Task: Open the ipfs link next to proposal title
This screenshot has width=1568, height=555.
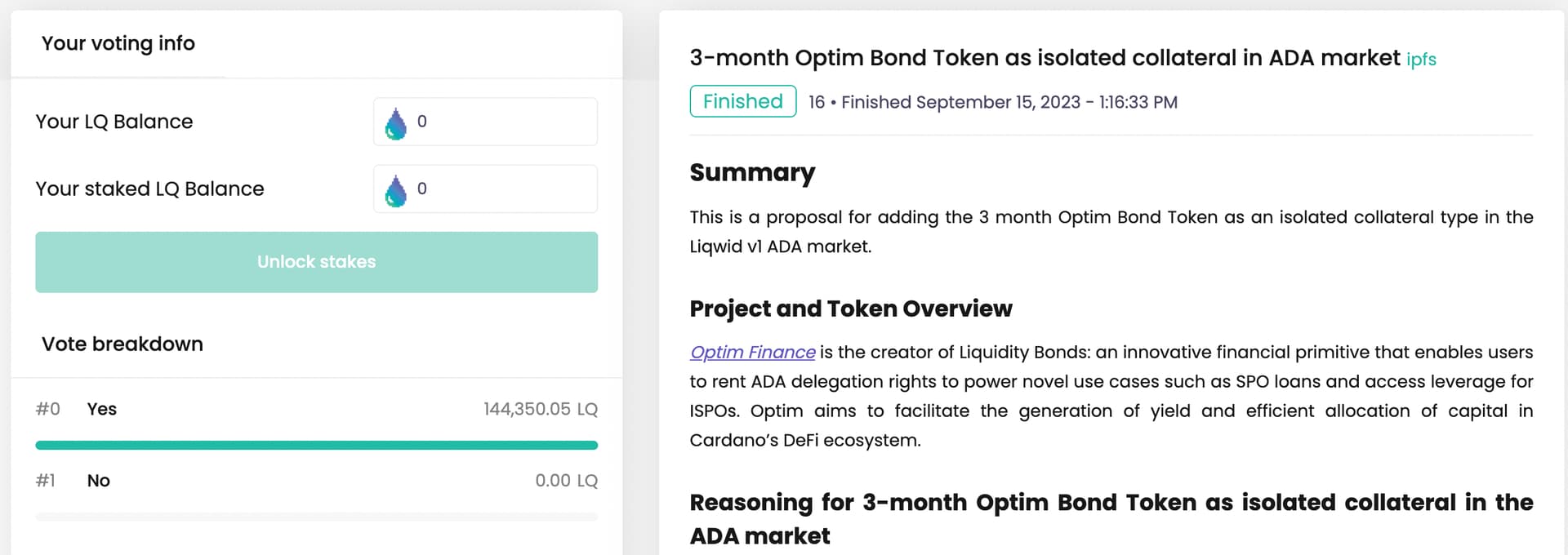Action: (x=1421, y=60)
